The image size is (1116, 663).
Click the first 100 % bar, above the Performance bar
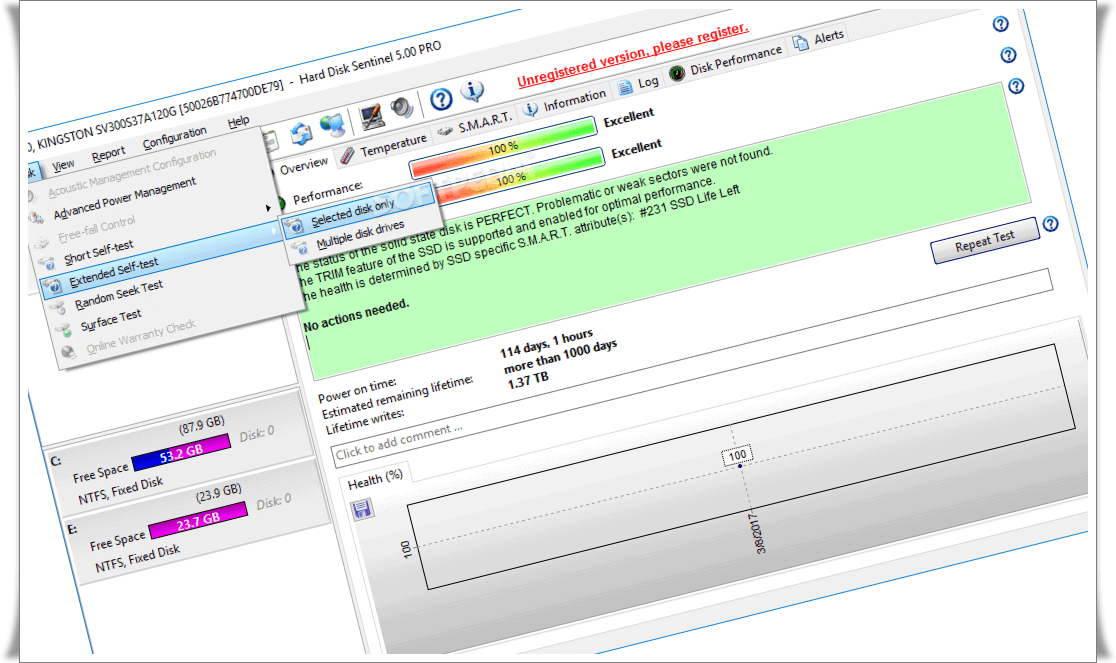(x=503, y=147)
